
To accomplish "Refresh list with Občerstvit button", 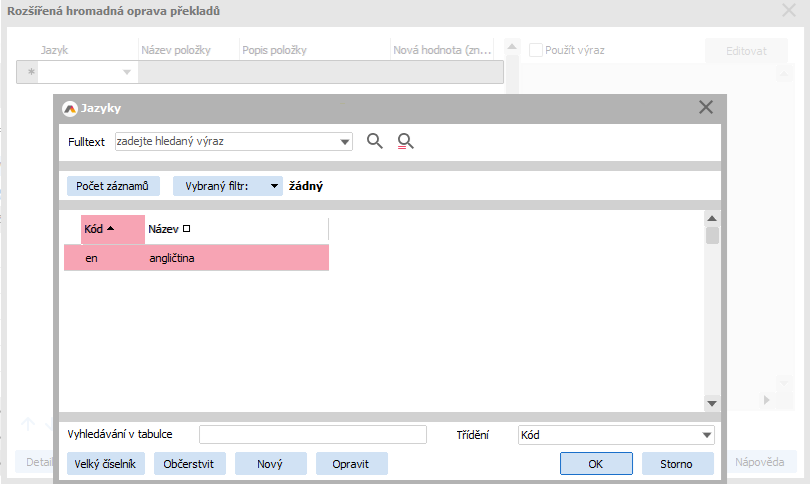I will [x=189, y=464].
